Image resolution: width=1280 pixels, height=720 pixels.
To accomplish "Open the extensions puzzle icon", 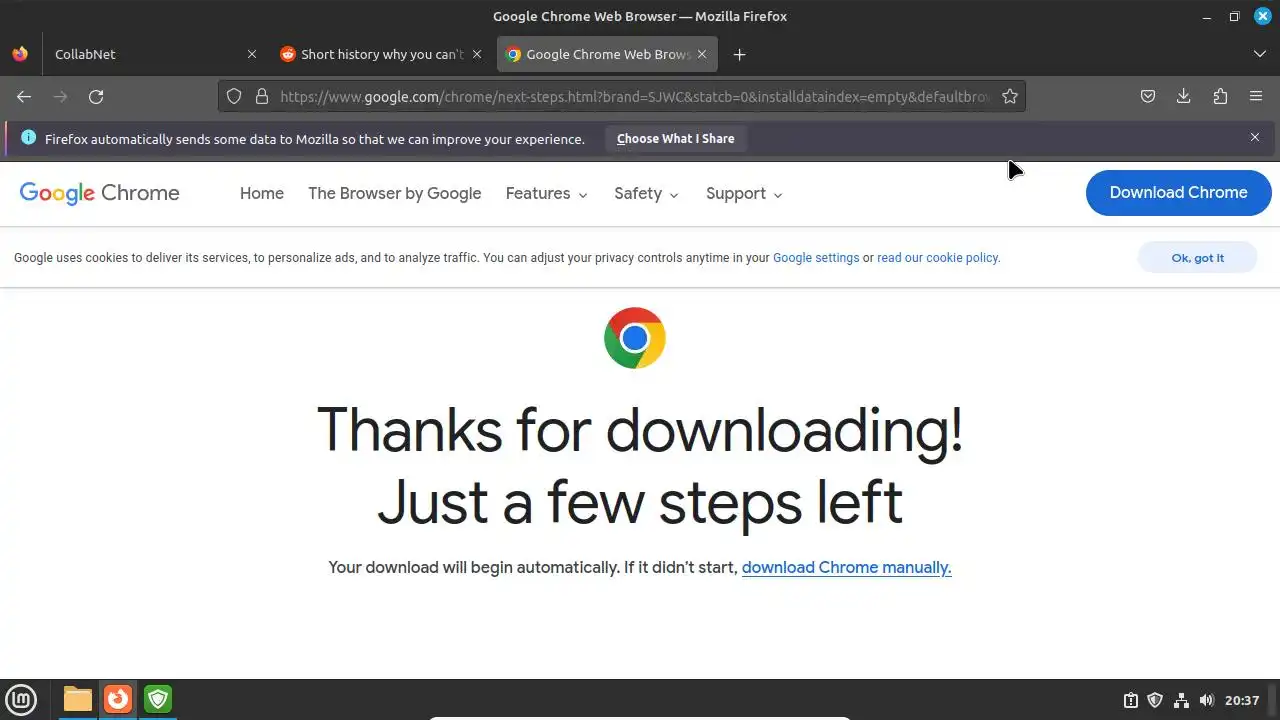I will 1220,96.
